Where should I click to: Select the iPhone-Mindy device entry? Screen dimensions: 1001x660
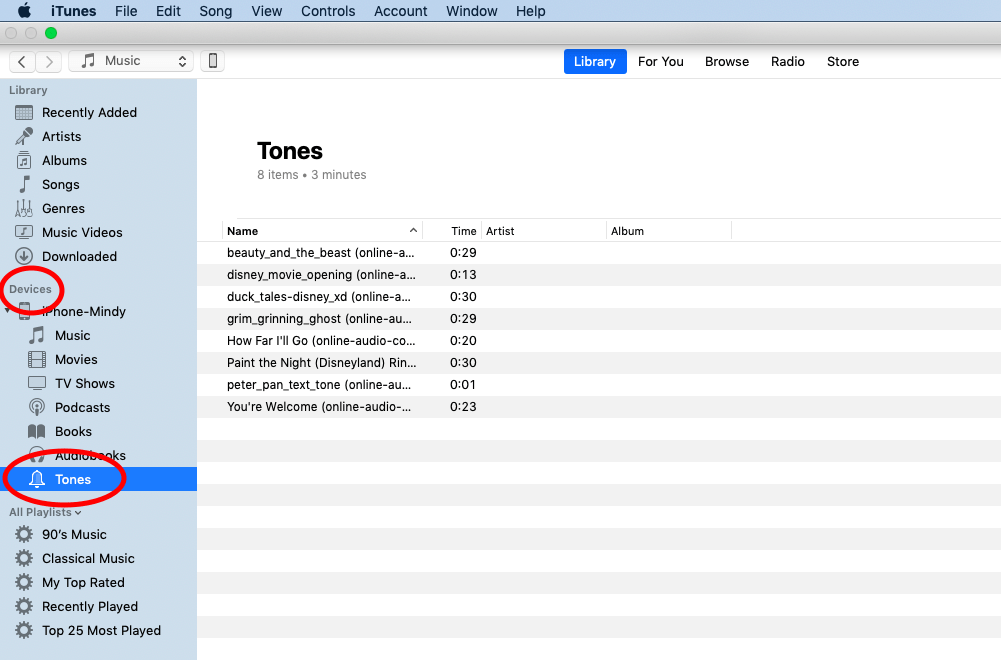click(x=98, y=311)
